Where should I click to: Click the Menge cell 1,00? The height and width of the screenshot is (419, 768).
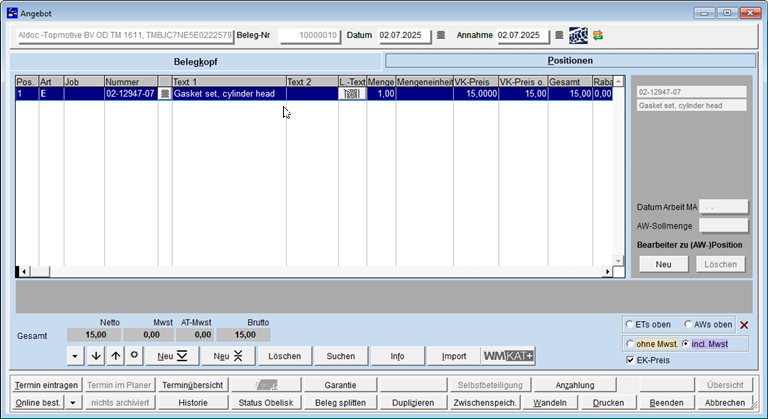(381, 94)
